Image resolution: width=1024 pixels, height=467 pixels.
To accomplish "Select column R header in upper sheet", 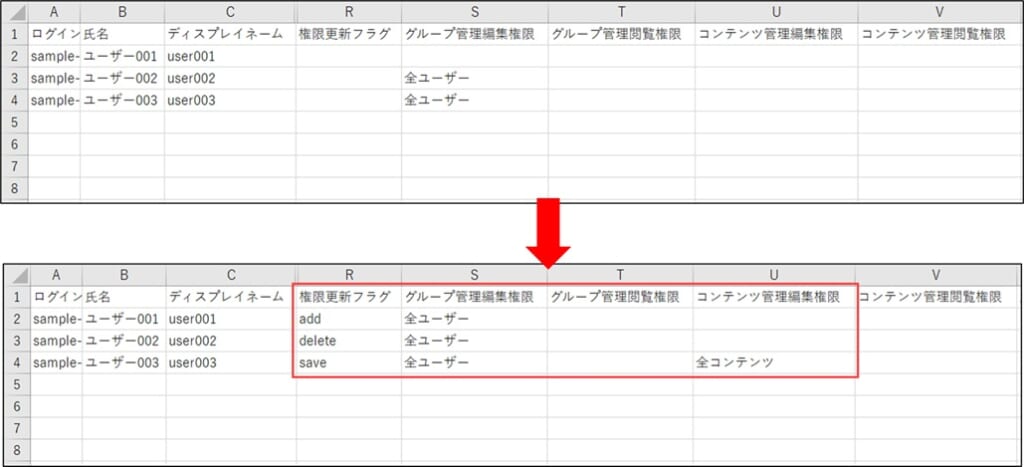I will click(x=349, y=12).
